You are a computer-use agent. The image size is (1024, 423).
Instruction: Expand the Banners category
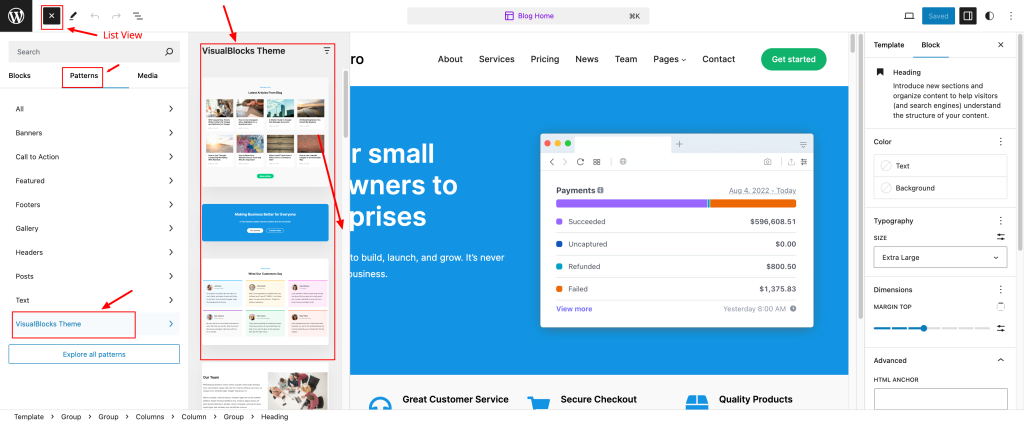[x=94, y=133]
